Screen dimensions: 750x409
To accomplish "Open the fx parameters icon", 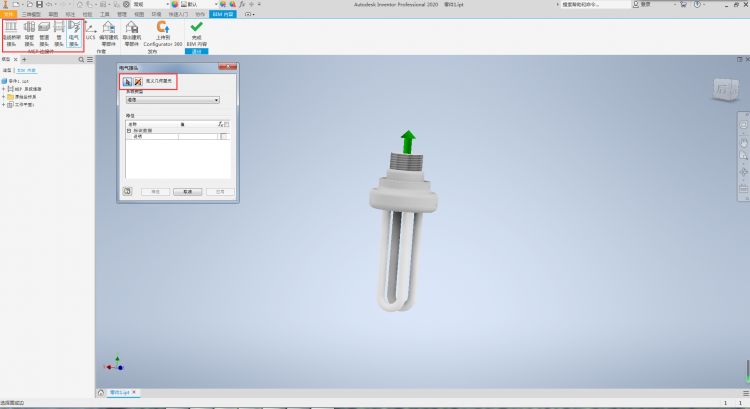I will tap(242, 4).
